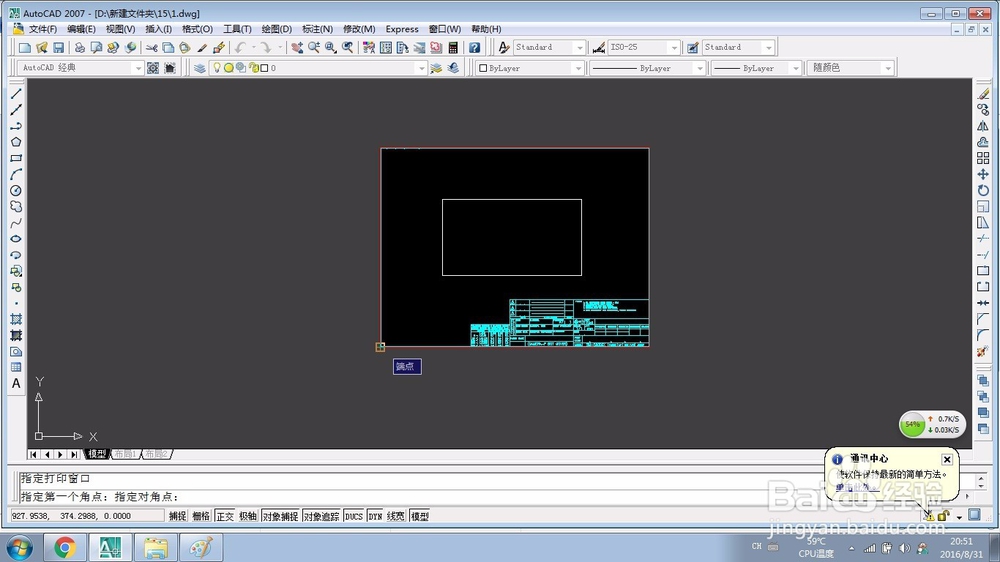Toggle the 对象捕捉 object snap button
This screenshot has width=1000, height=562.
coord(280,516)
